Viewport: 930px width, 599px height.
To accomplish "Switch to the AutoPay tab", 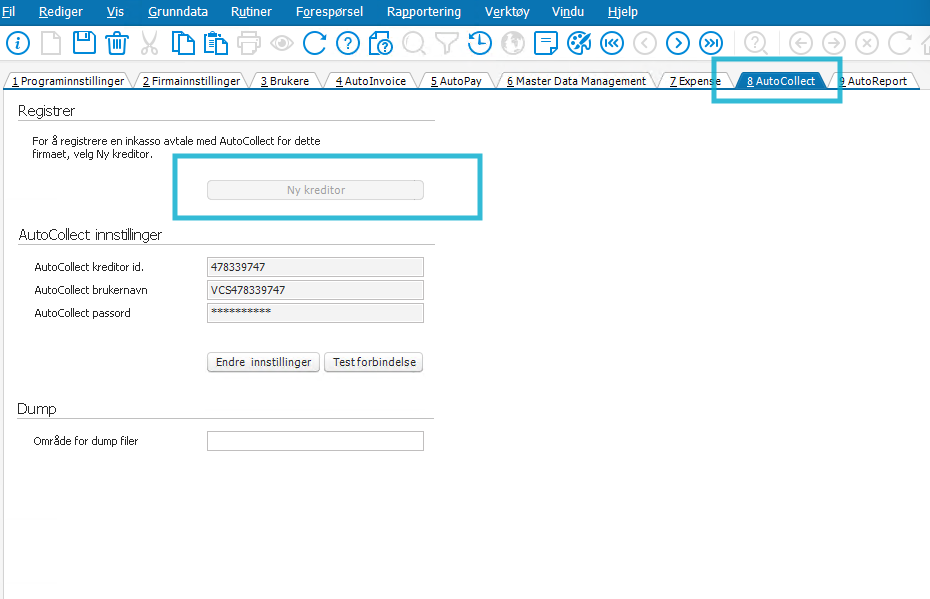I will 456,81.
